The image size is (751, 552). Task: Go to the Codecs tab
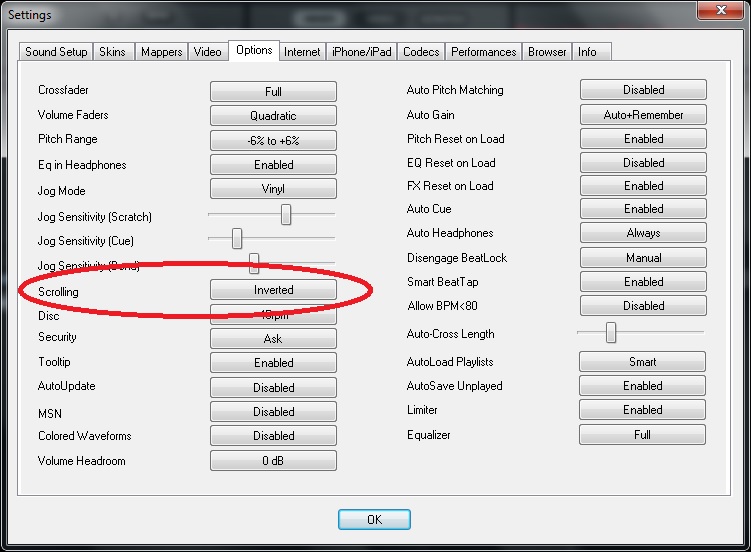(x=421, y=52)
